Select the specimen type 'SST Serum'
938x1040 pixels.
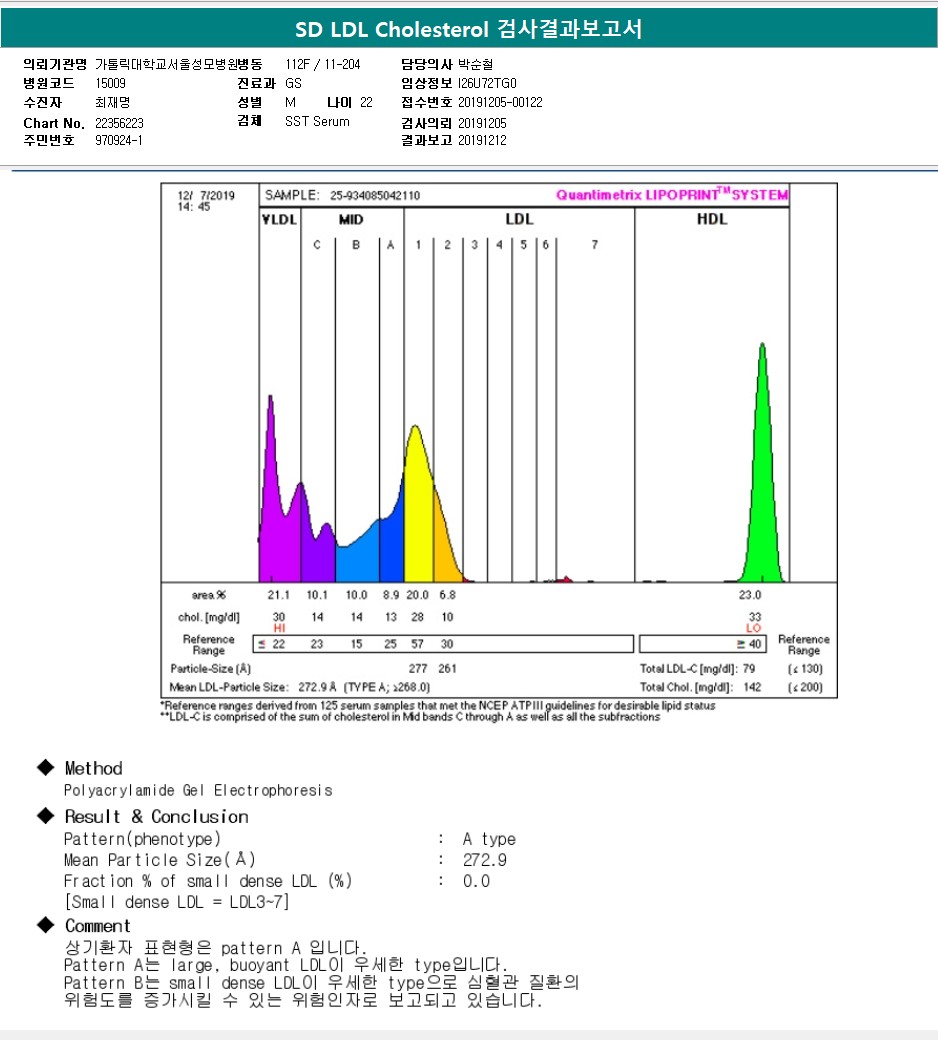click(317, 121)
